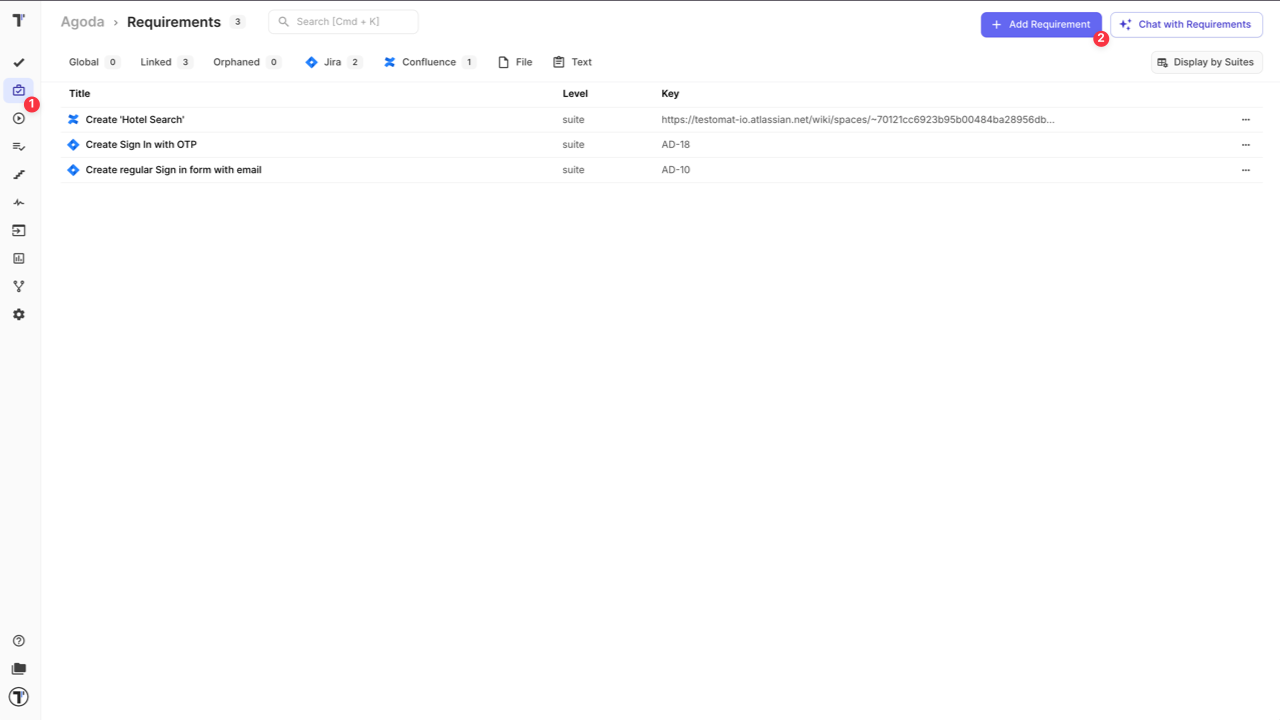
Task: Open your profile avatar at bottom left
Action: 18,697
